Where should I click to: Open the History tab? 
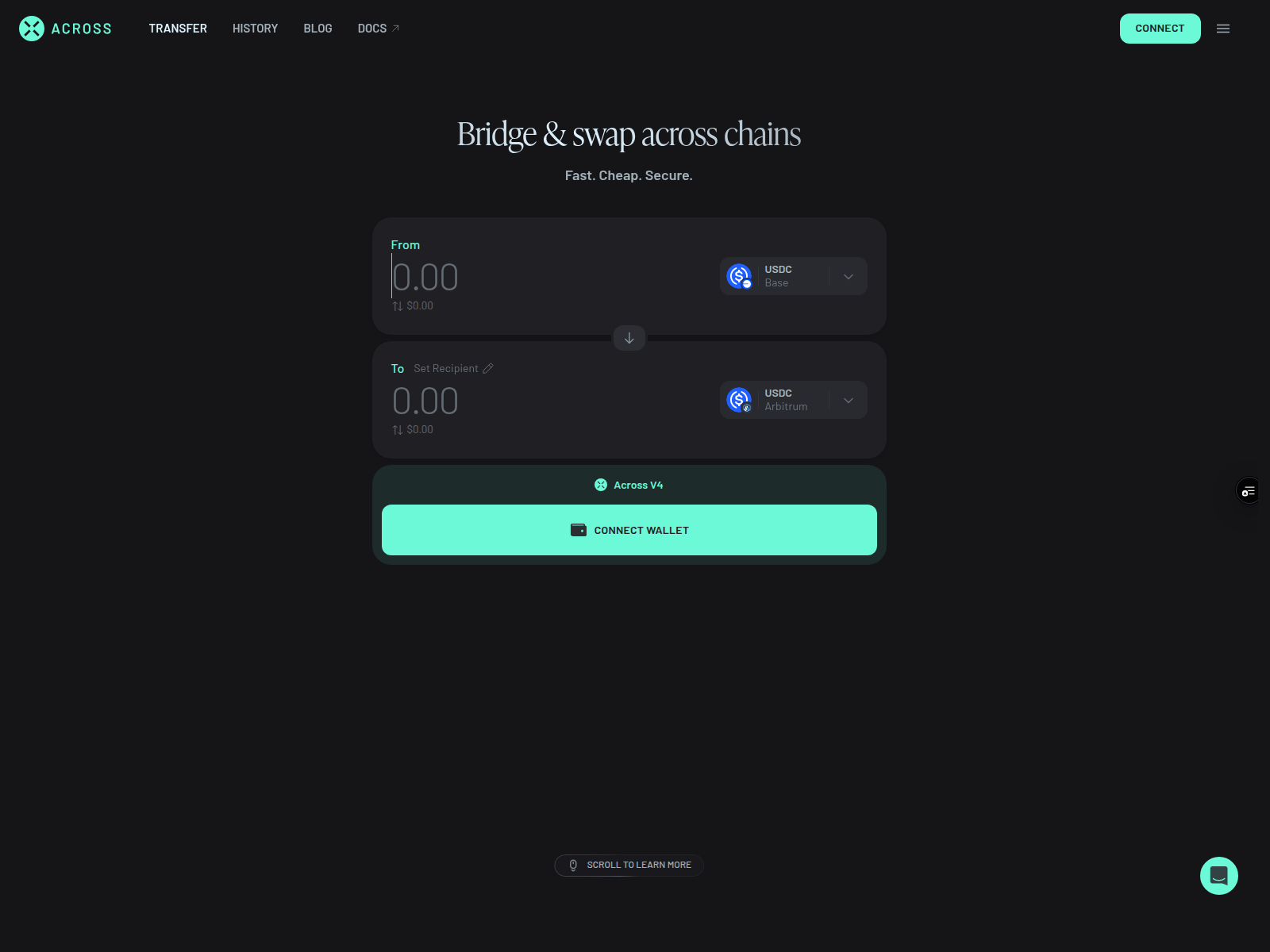tap(256, 29)
